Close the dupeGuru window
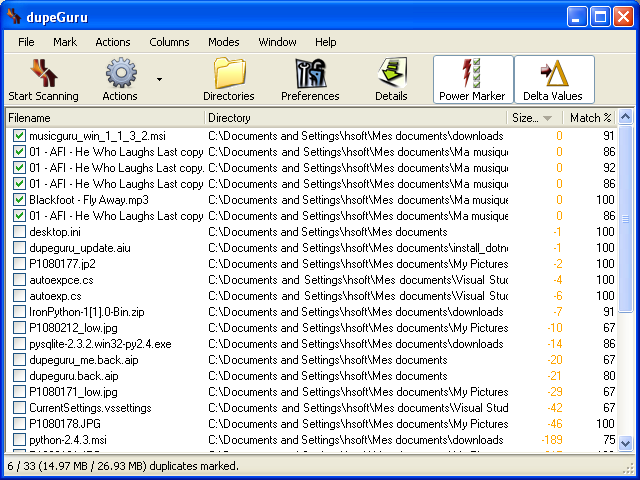 623,17
